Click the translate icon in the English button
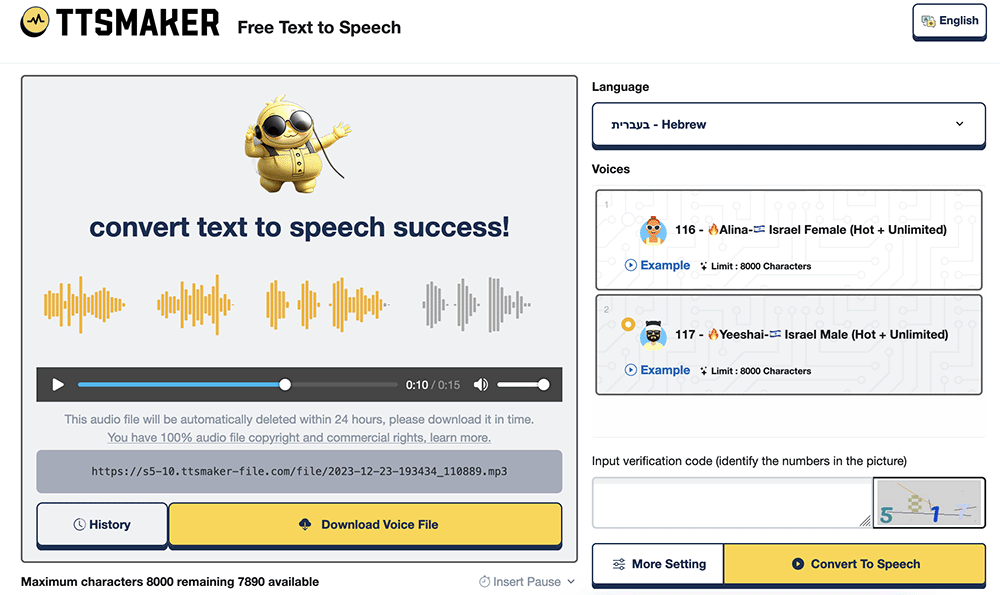1000x595 pixels. pyautogui.click(x=928, y=21)
